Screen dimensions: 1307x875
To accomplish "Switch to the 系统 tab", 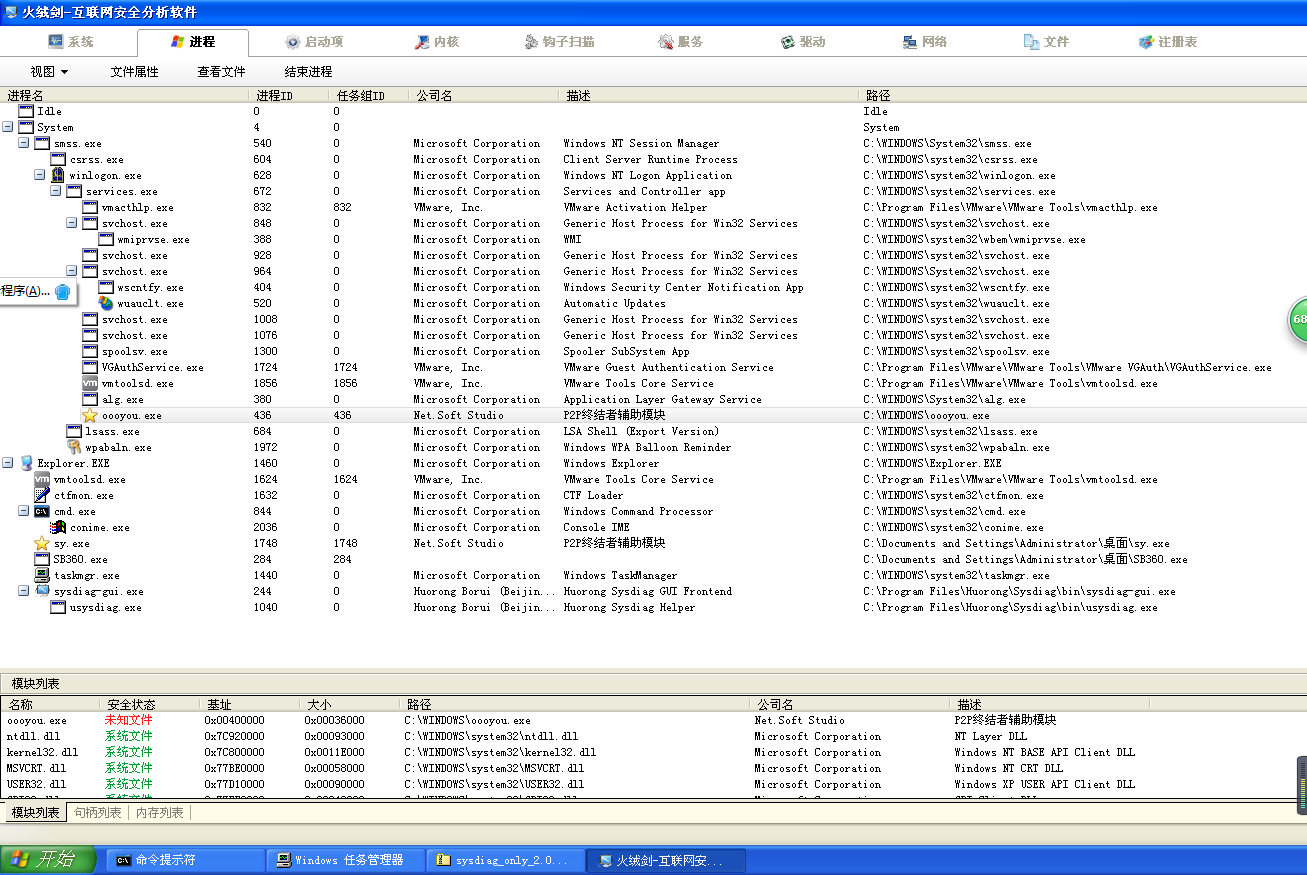I will [70, 42].
